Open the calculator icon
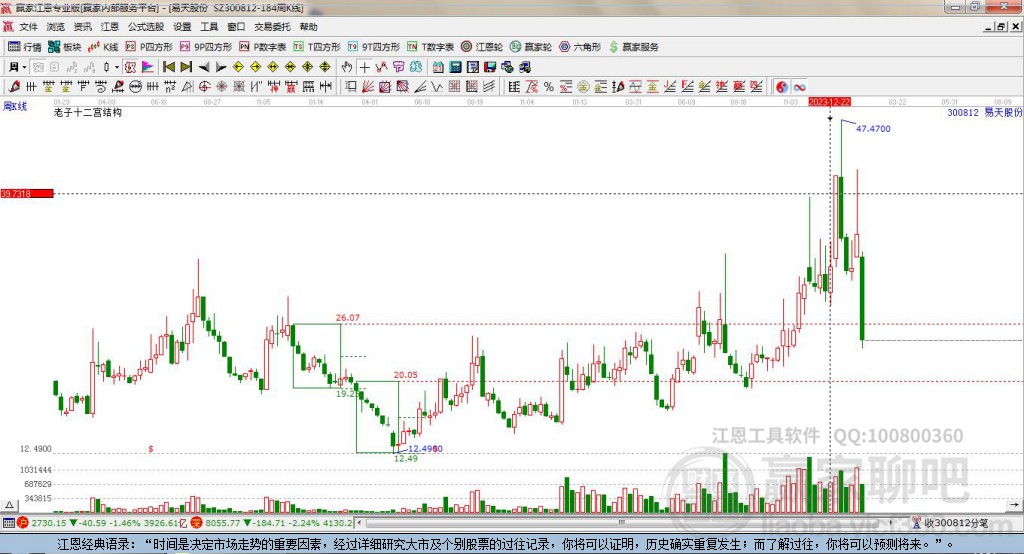 (x=455, y=67)
